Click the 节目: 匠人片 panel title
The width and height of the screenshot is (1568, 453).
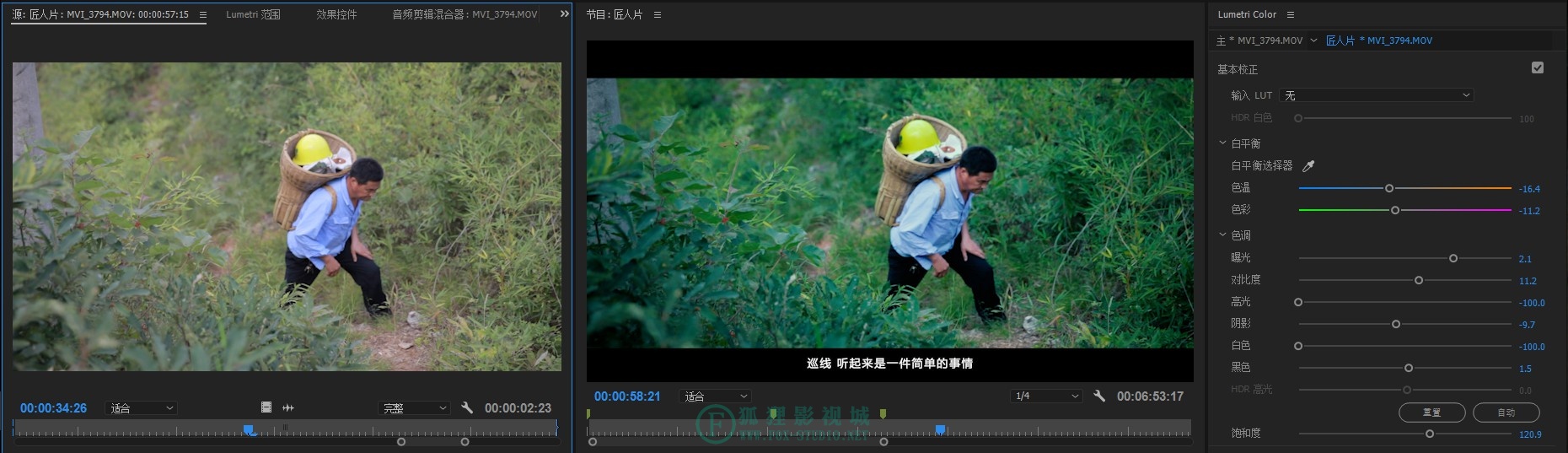pos(615,14)
